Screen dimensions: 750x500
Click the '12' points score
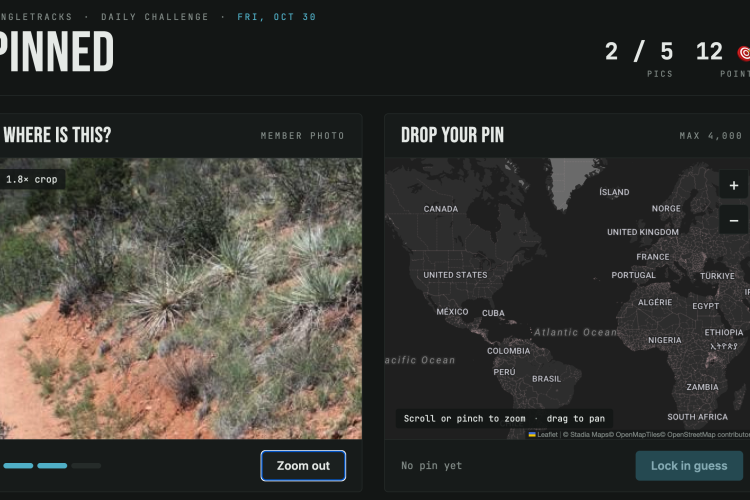click(709, 51)
